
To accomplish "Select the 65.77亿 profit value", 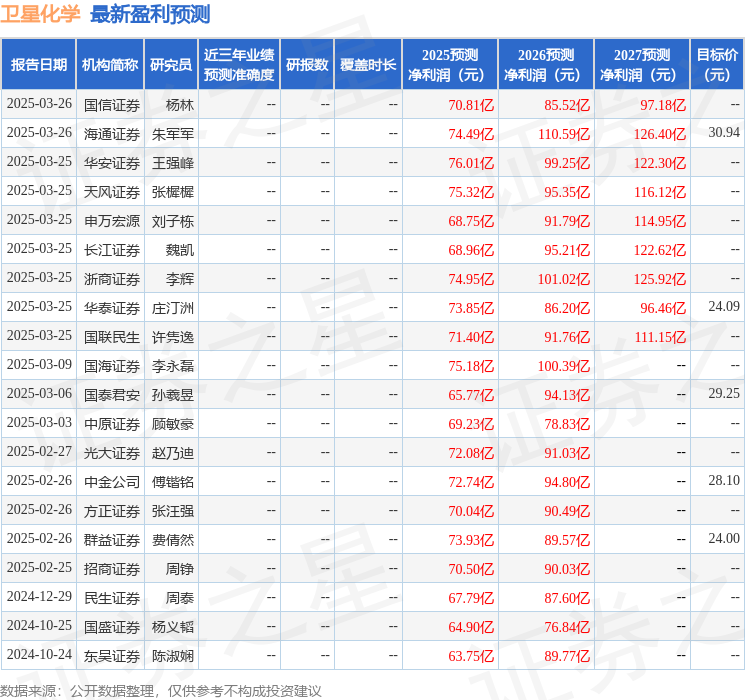I will (x=471, y=395).
